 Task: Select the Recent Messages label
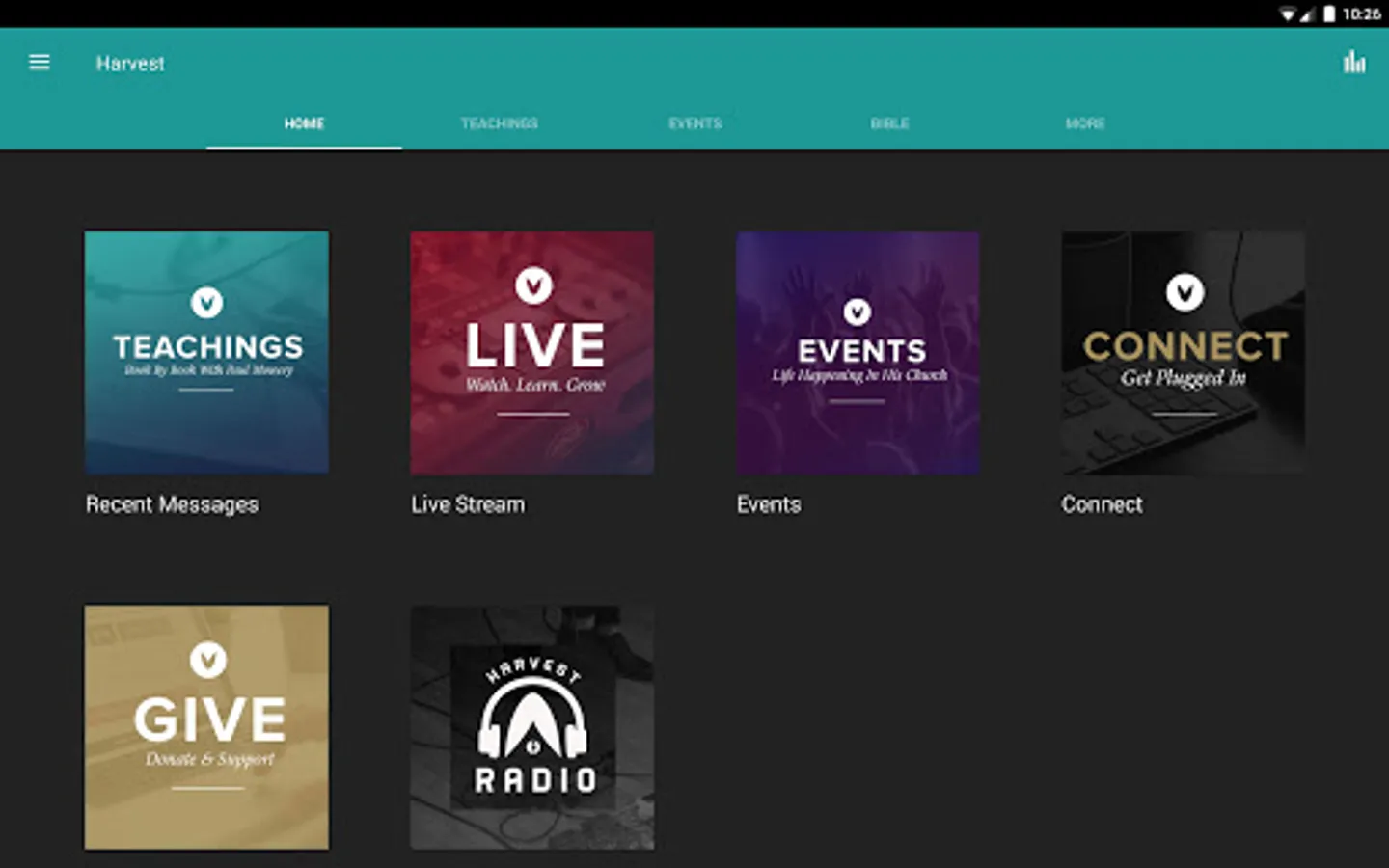point(172,504)
